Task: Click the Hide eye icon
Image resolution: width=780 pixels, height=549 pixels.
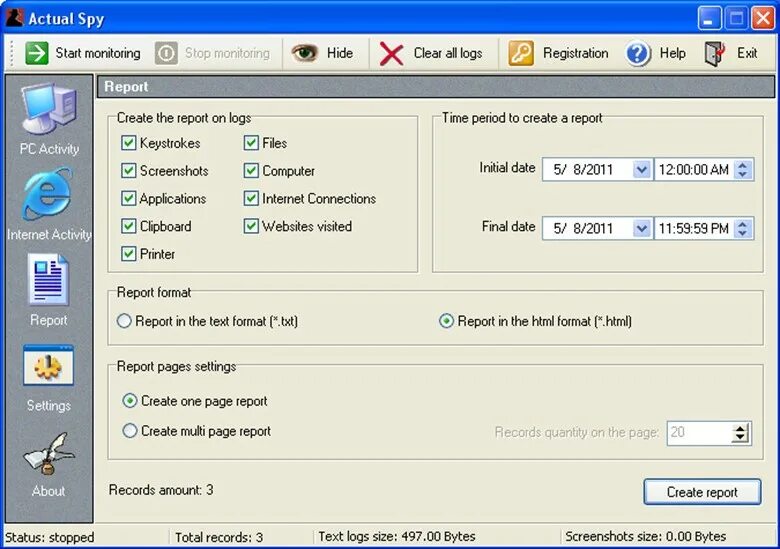Action: pyautogui.click(x=304, y=53)
